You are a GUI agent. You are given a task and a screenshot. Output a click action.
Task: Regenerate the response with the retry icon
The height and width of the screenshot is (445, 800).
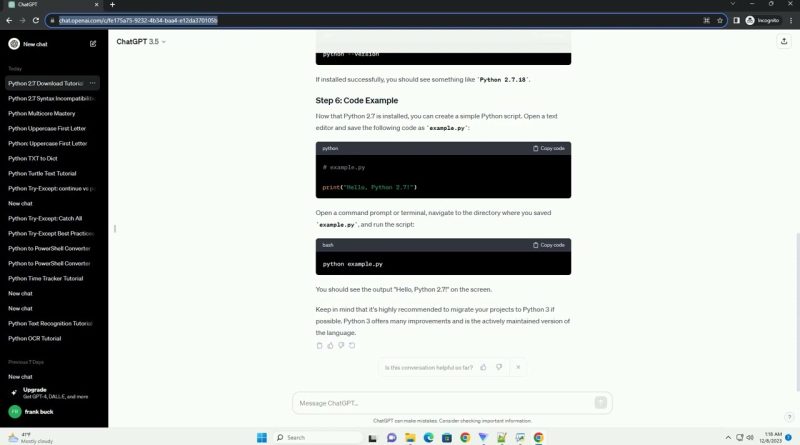tap(352, 345)
